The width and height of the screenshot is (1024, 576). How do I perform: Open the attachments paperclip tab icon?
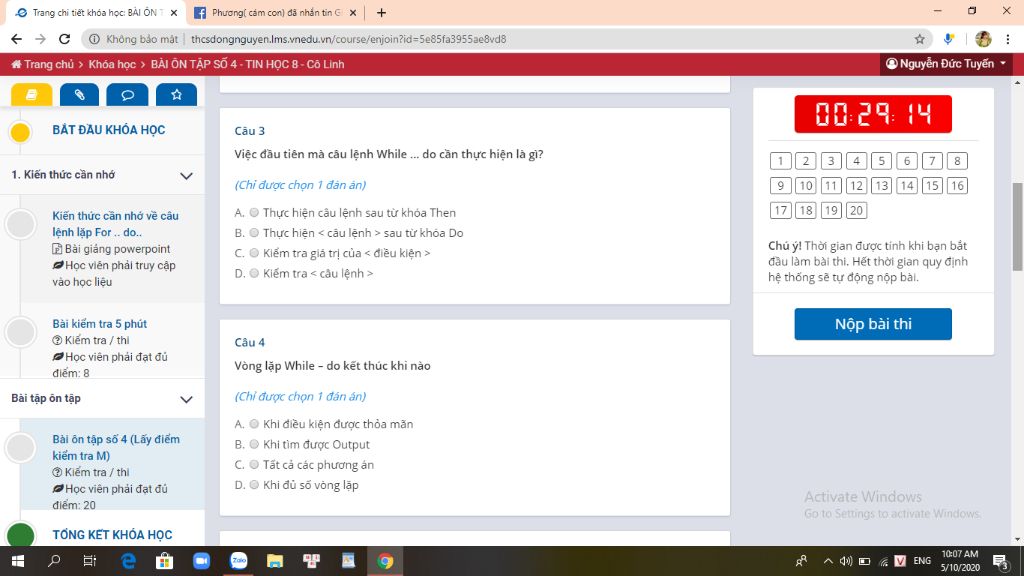coord(79,95)
